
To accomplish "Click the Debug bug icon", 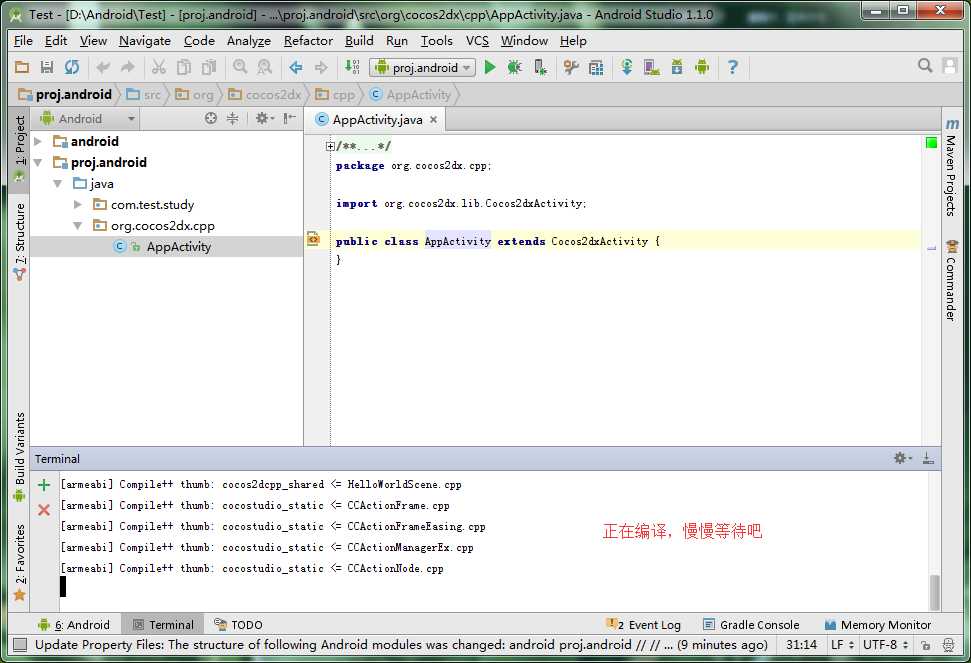I will point(515,67).
